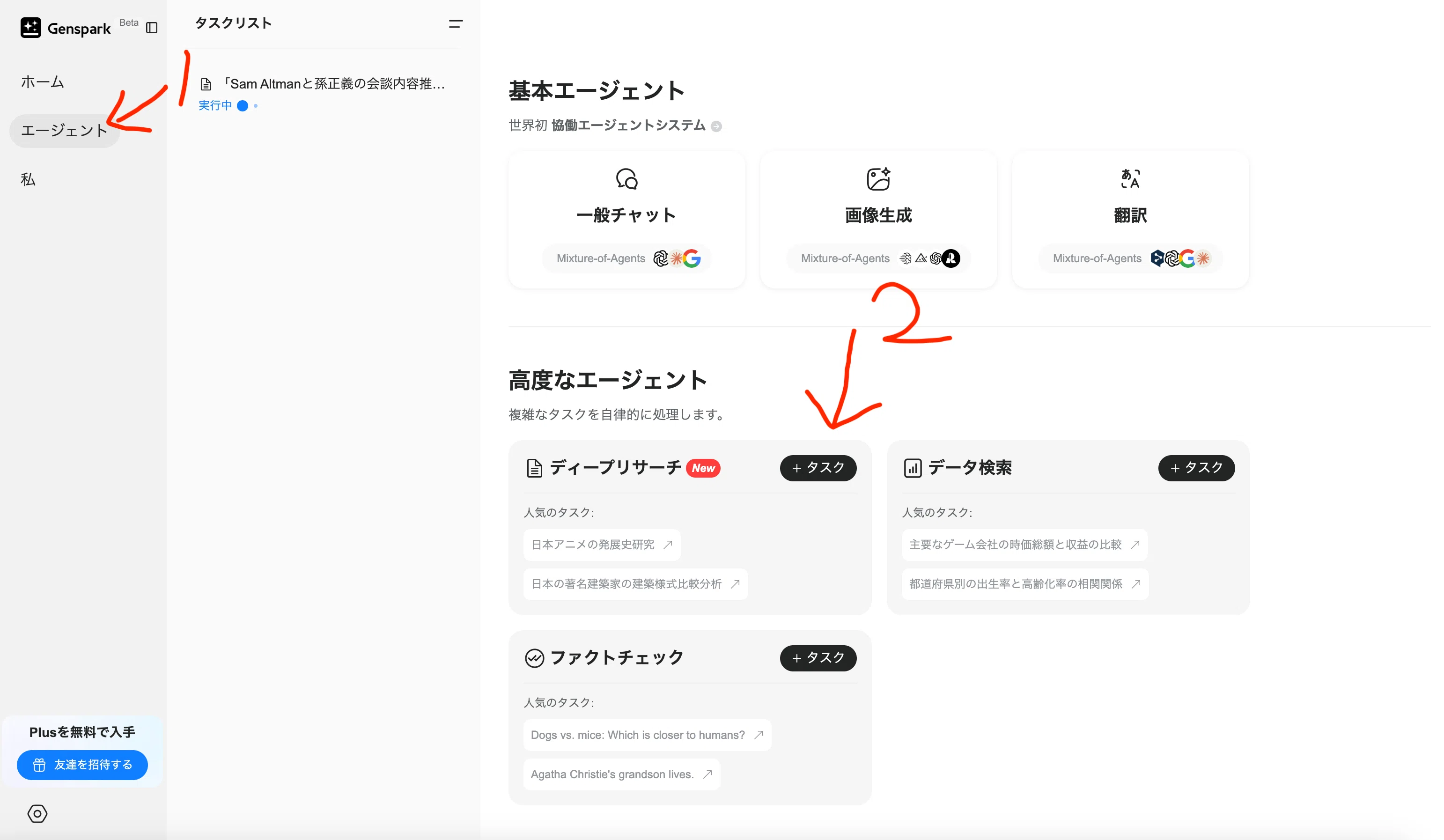Click the データ検索 chart icon

click(912, 468)
